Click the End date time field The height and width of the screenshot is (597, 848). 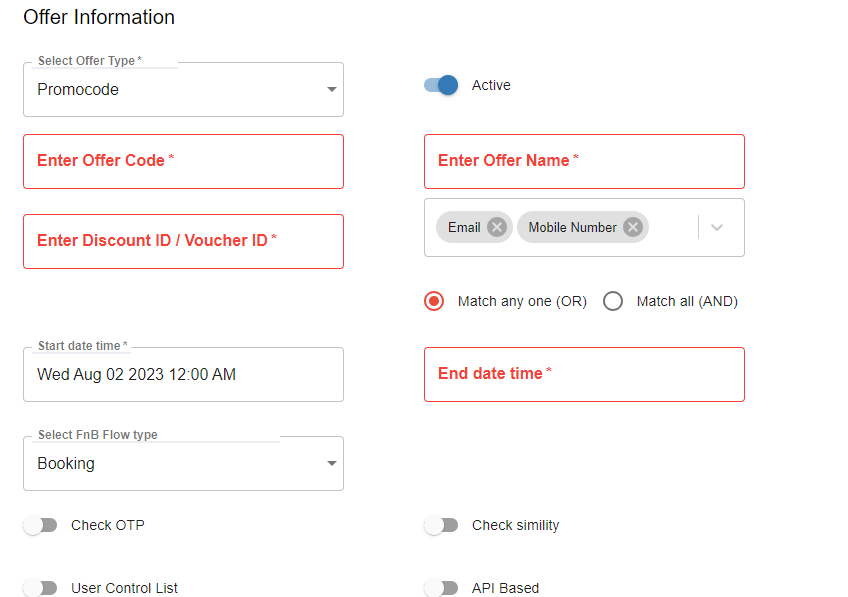click(x=584, y=374)
